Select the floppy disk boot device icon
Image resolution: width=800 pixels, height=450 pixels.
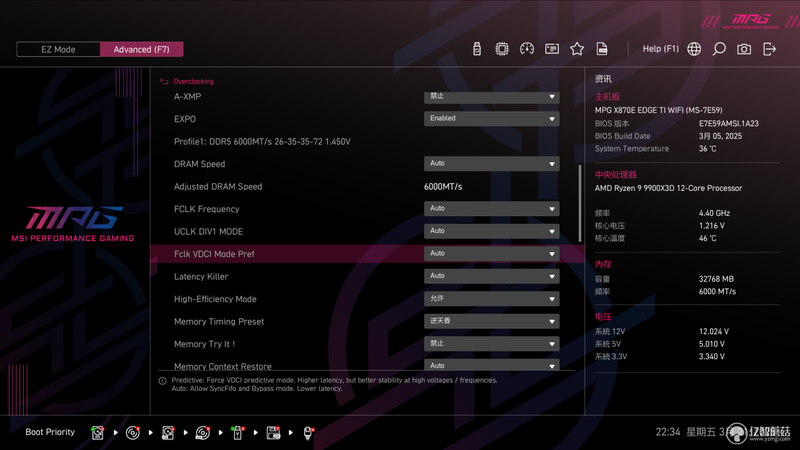point(273,433)
